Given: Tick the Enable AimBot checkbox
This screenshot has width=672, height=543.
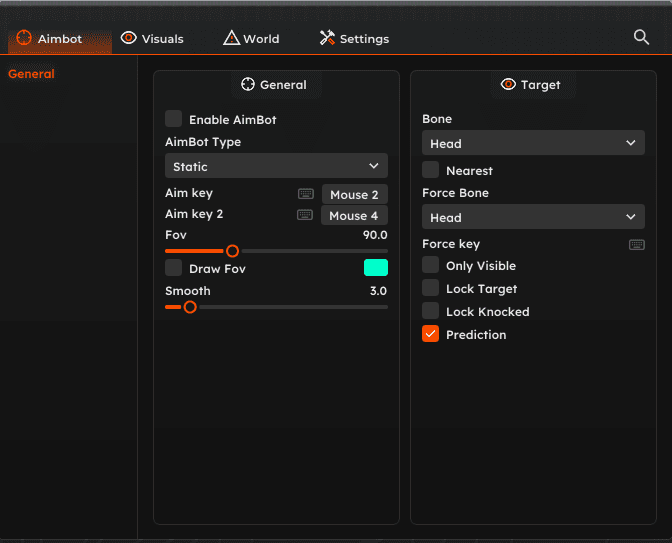Looking at the screenshot, I should pyautogui.click(x=174, y=119).
